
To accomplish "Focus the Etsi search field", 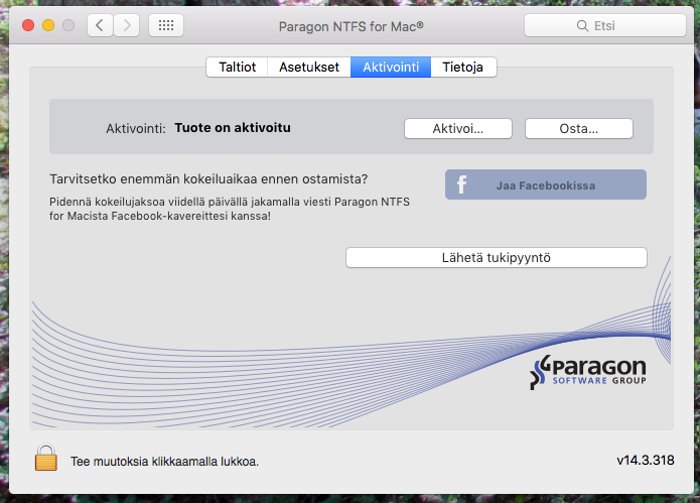I will pyautogui.click(x=605, y=25).
